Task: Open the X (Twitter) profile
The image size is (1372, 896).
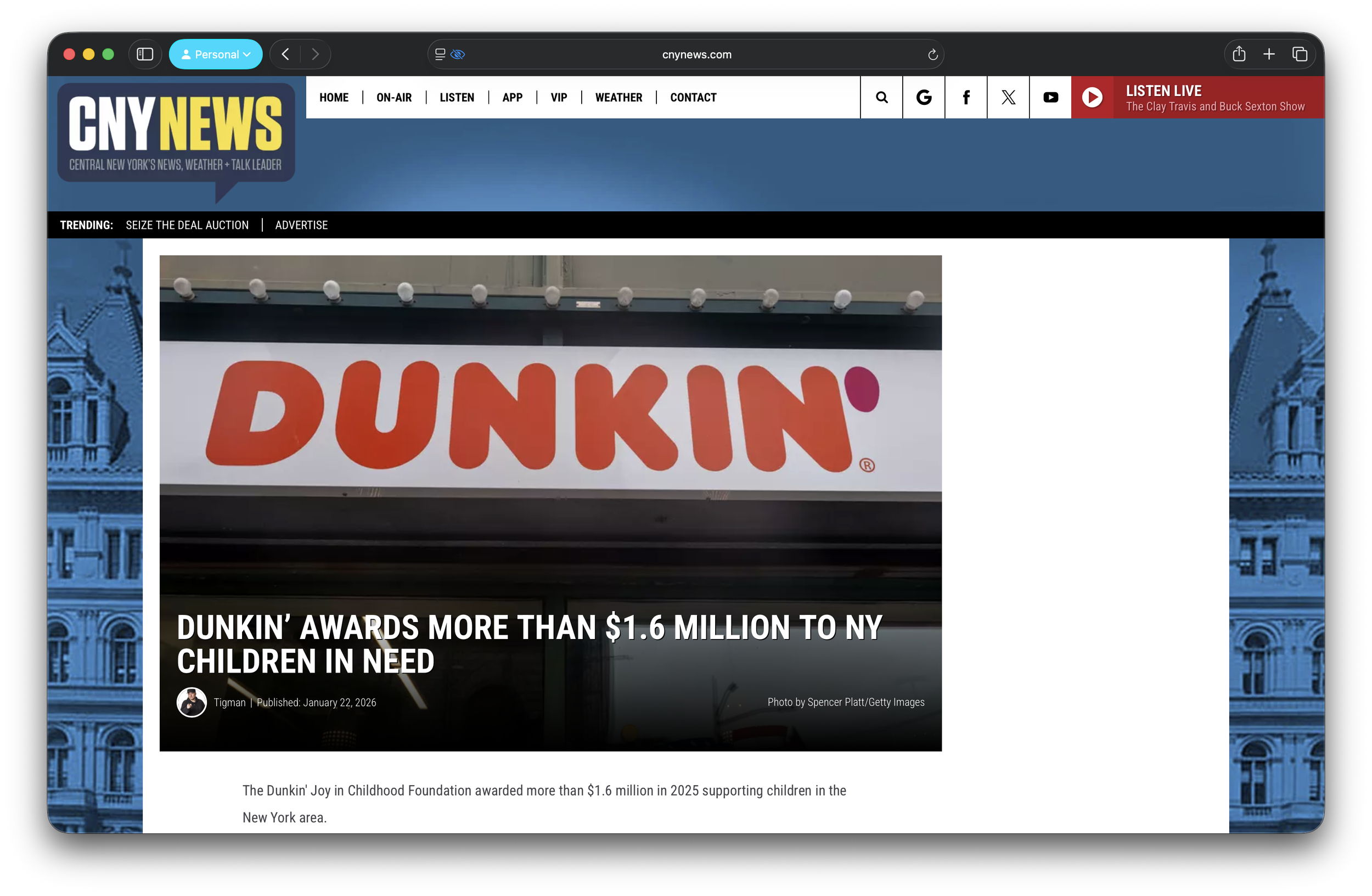Action: click(x=1008, y=97)
